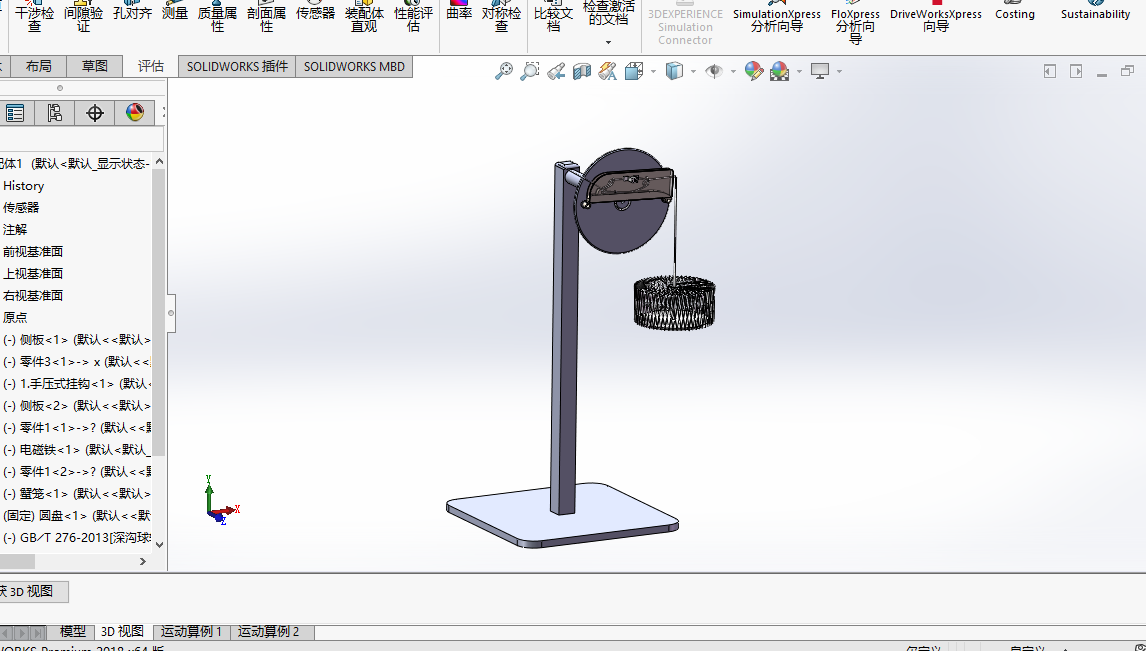The image size is (1146, 651).
Task: Switch to the 草图 ribbon tab
Action: 94,66
